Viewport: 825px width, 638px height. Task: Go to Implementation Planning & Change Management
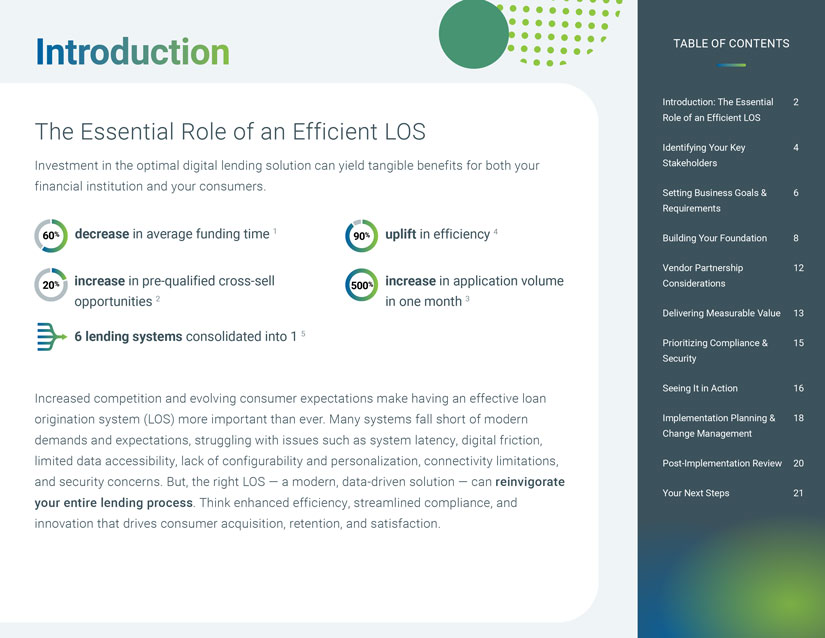(x=718, y=425)
